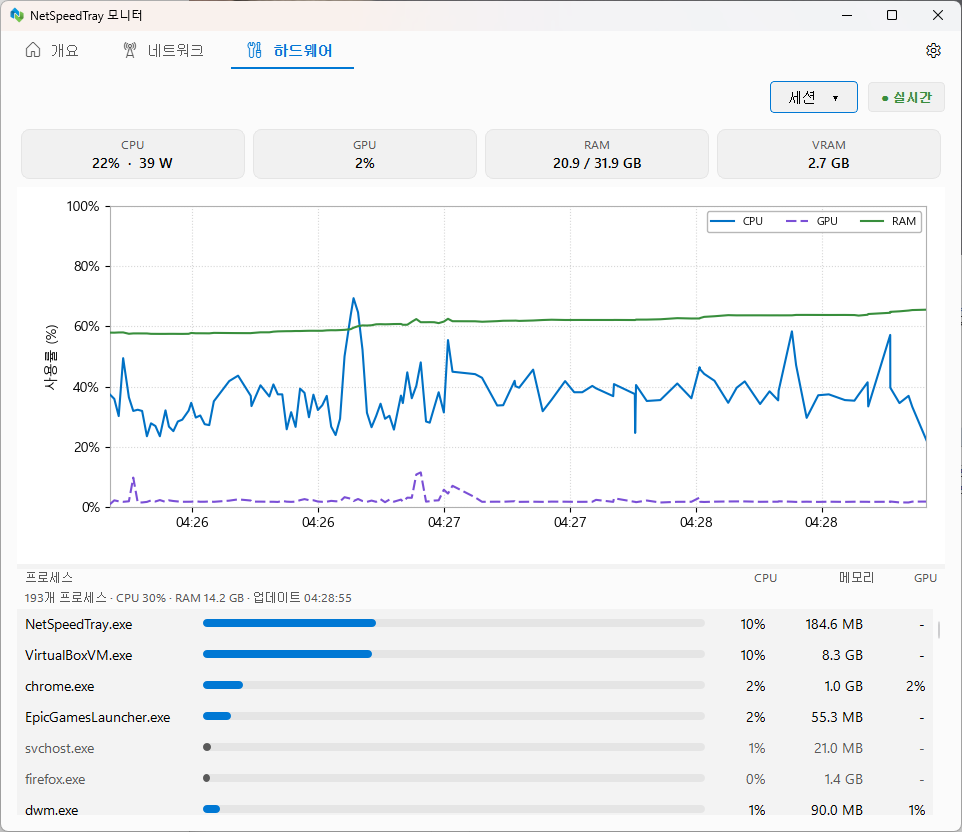Click chrome.exe CPU usage bar
962x832 pixels.
453,685
